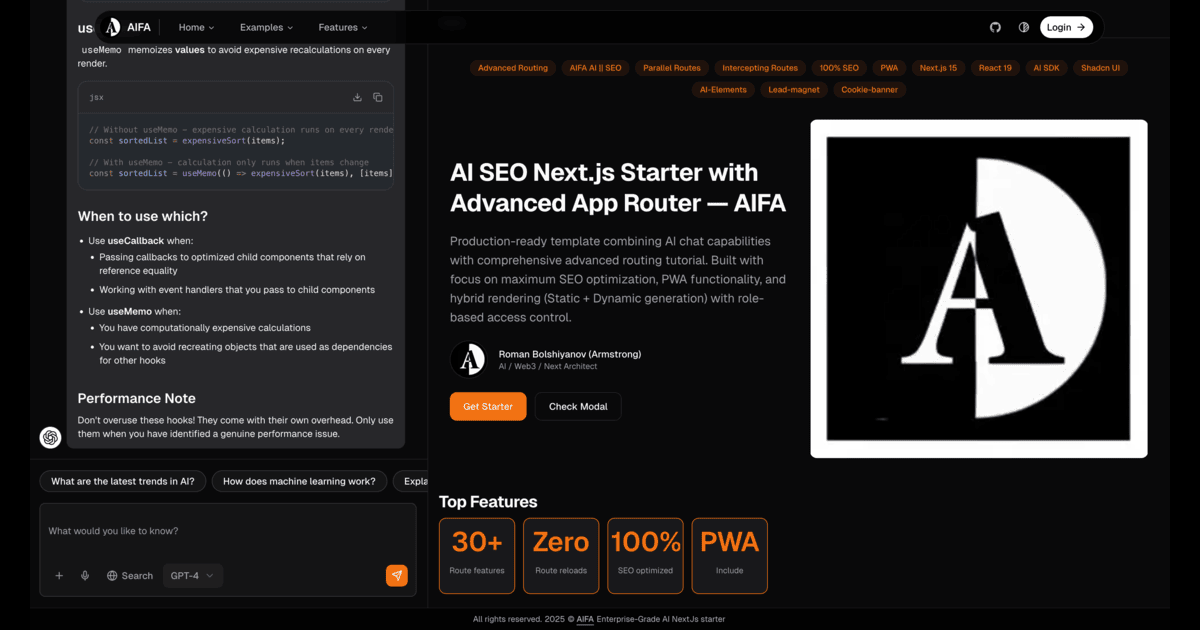Expand the Features navigation dropdown
The width and height of the screenshot is (1200, 630).
coord(342,27)
